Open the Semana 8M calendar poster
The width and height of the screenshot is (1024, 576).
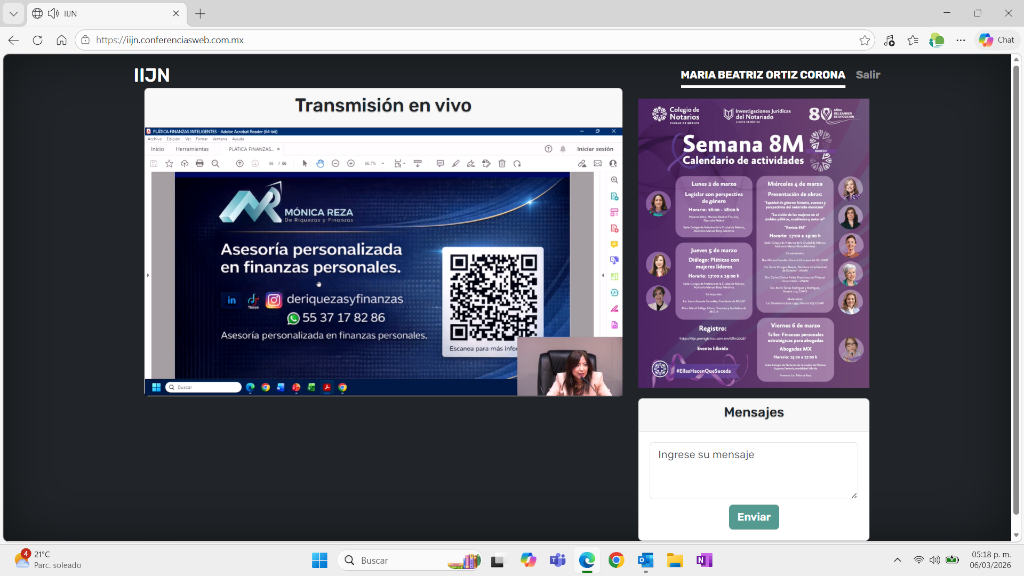click(x=754, y=243)
